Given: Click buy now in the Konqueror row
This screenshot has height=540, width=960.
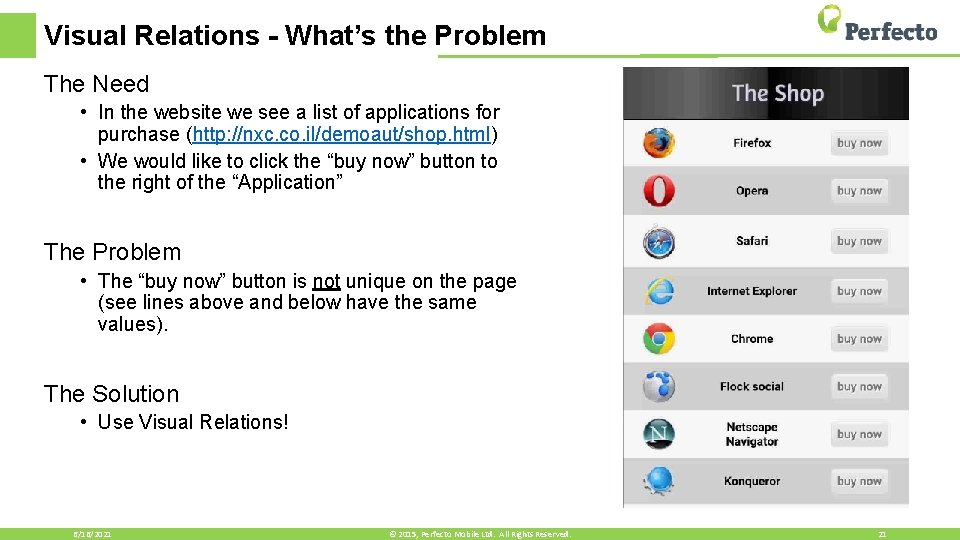Looking at the screenshot, I should pos(859,481).
